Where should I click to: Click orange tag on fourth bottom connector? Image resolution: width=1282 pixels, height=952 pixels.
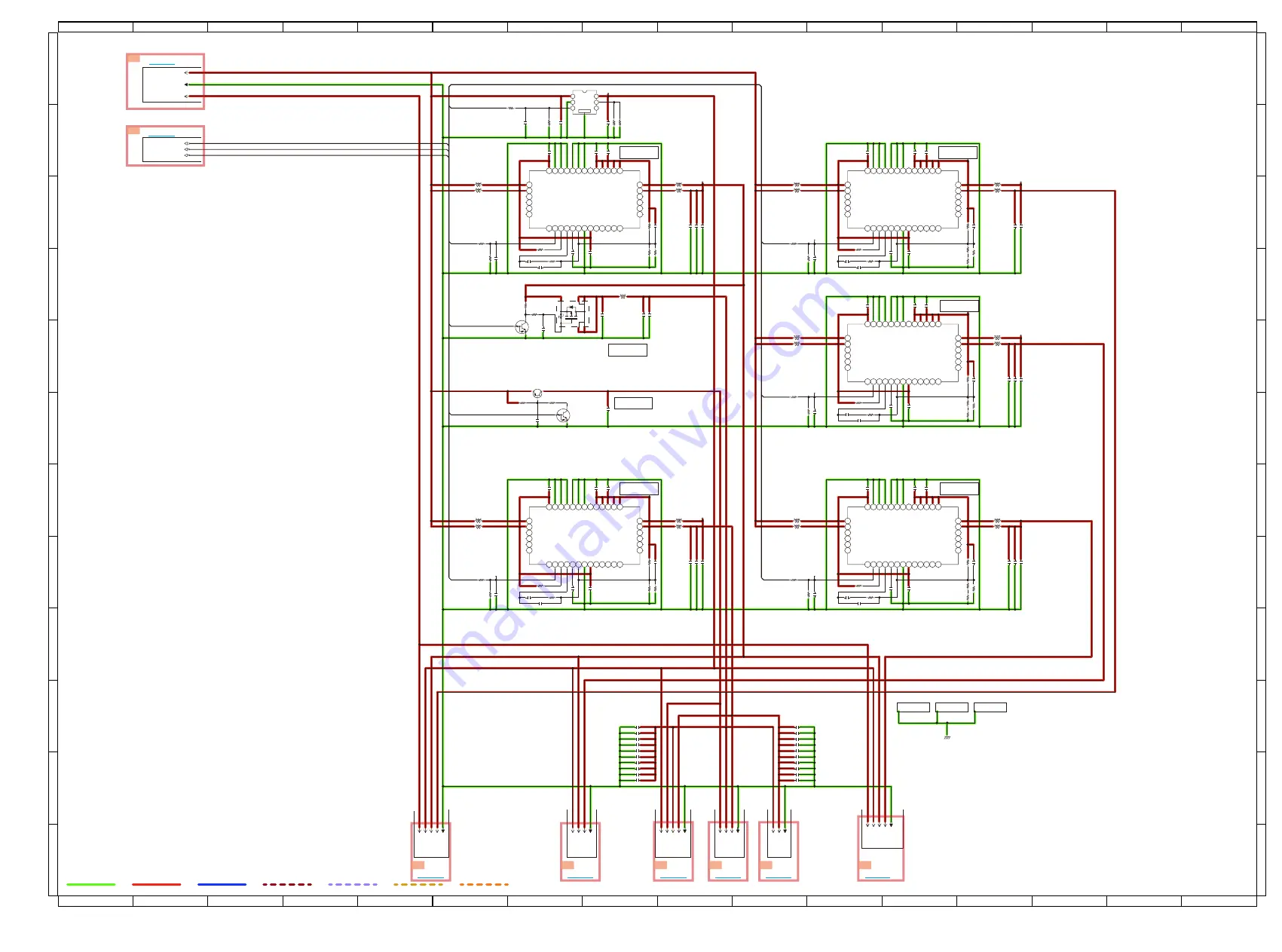(716, 865)
